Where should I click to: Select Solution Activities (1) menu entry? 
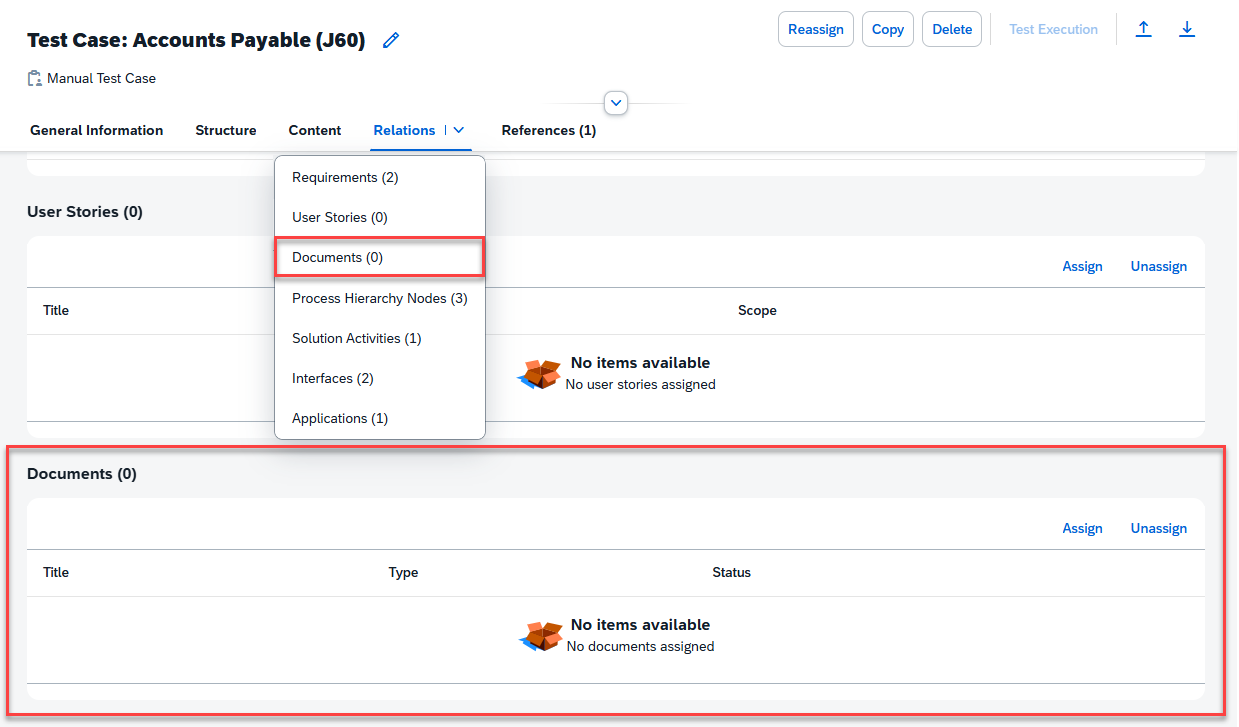point(356,338)
